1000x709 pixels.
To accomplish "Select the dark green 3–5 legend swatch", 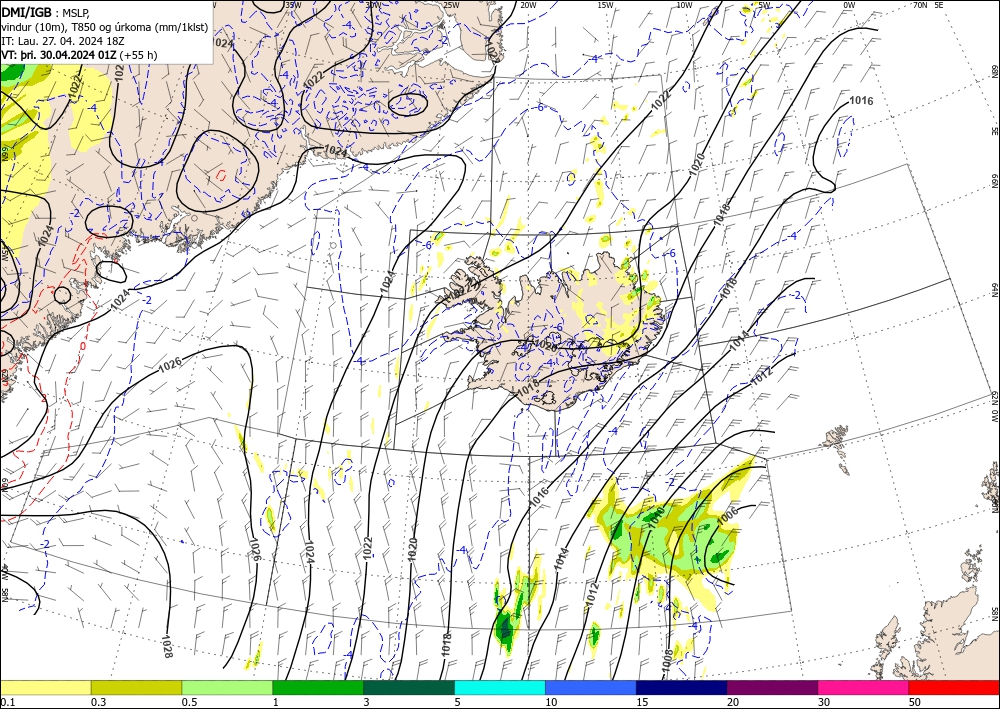I will click(409, 687).
